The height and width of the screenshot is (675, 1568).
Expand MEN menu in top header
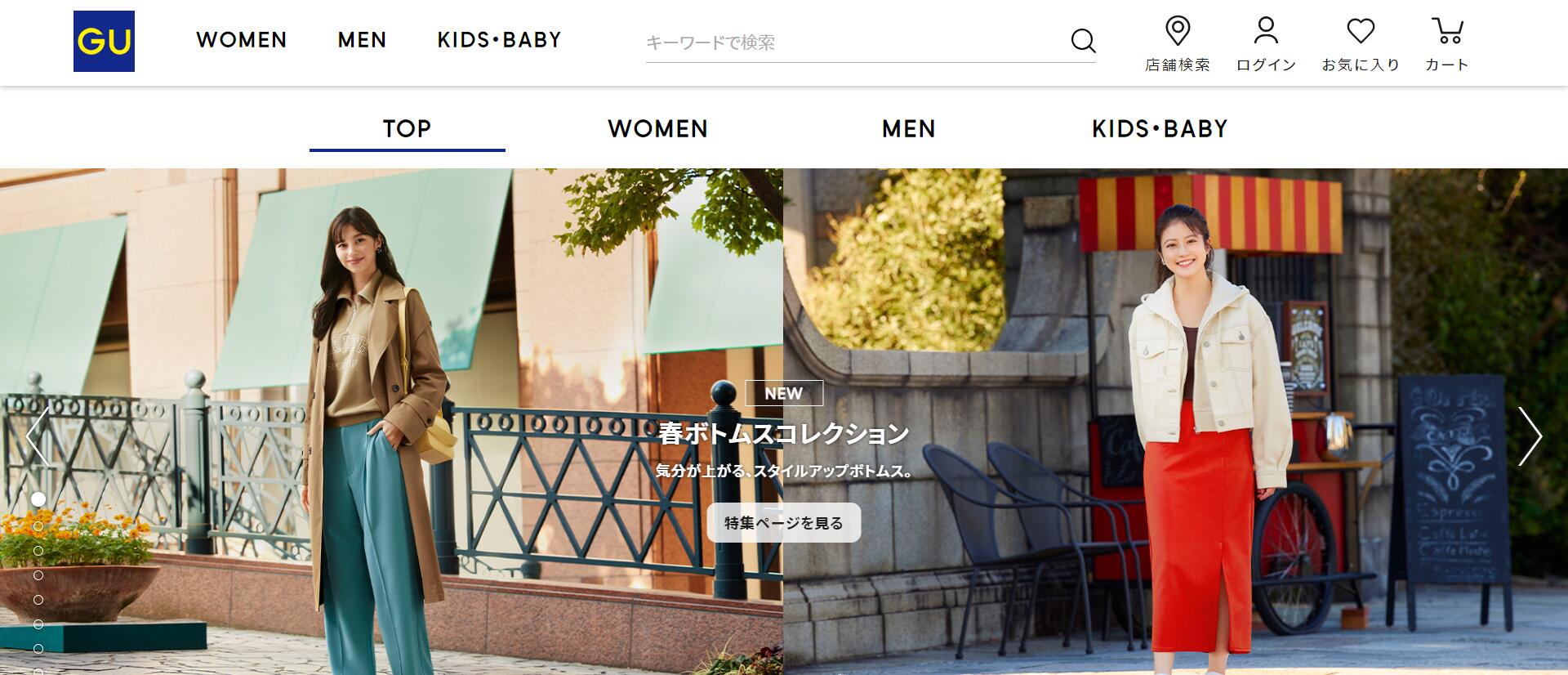coord(362,40)
